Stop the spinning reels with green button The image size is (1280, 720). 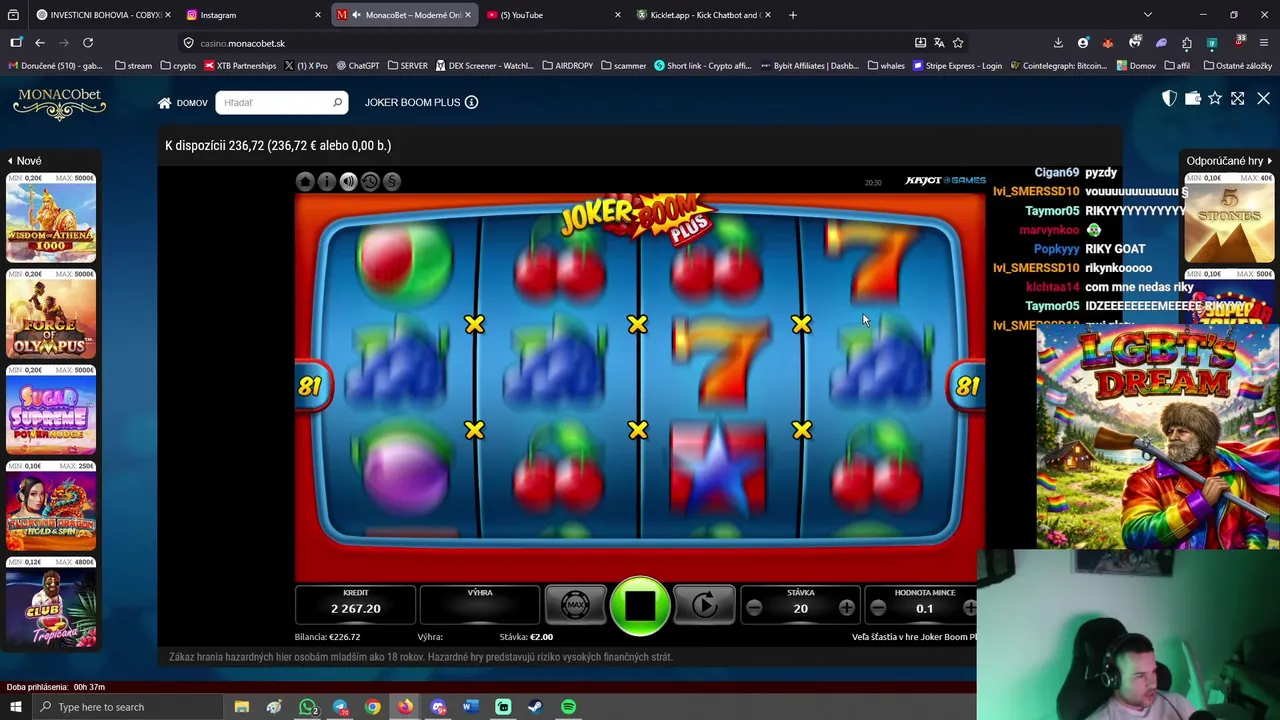point(640,605)
